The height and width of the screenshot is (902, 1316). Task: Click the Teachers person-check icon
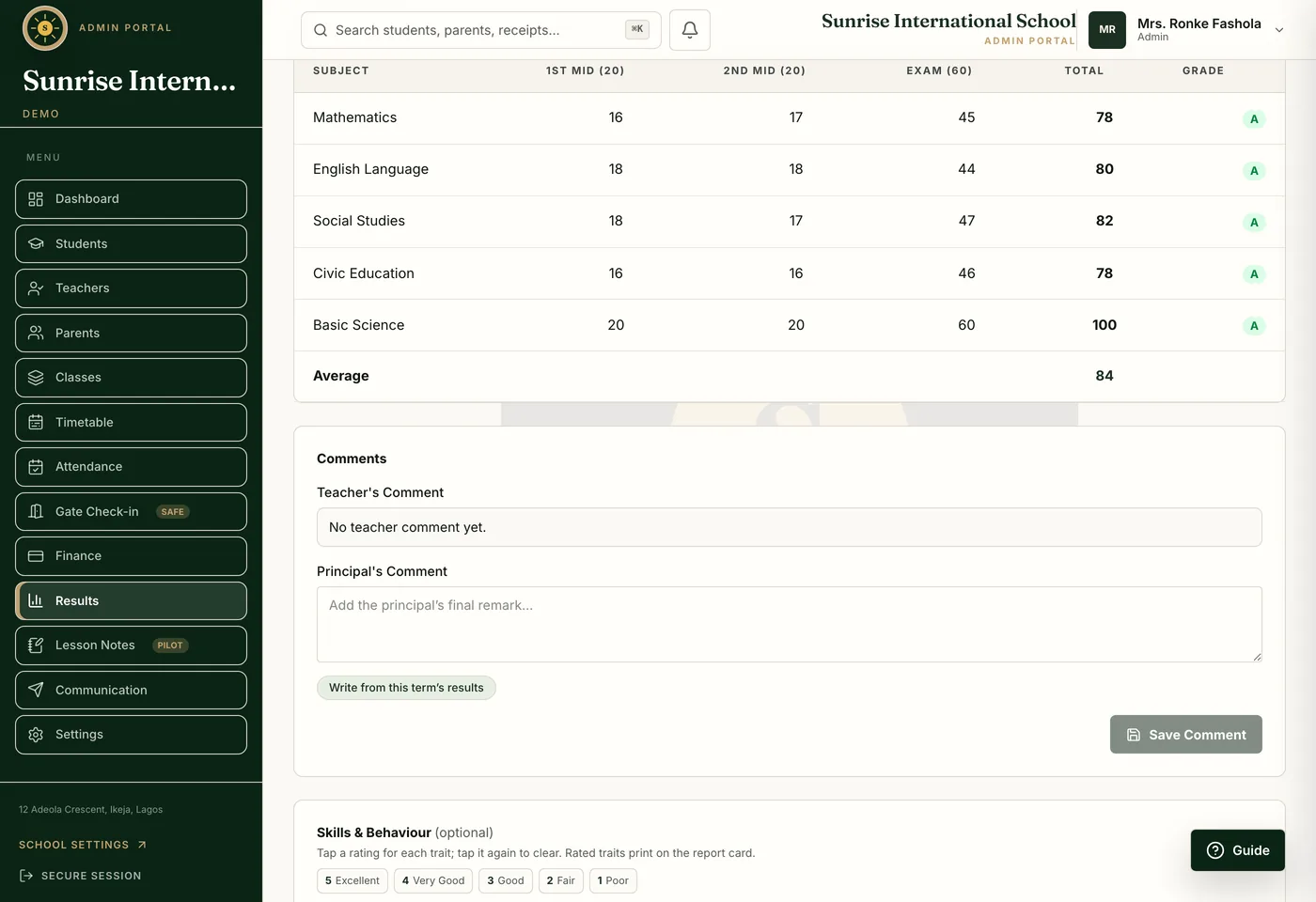point(36,288)
